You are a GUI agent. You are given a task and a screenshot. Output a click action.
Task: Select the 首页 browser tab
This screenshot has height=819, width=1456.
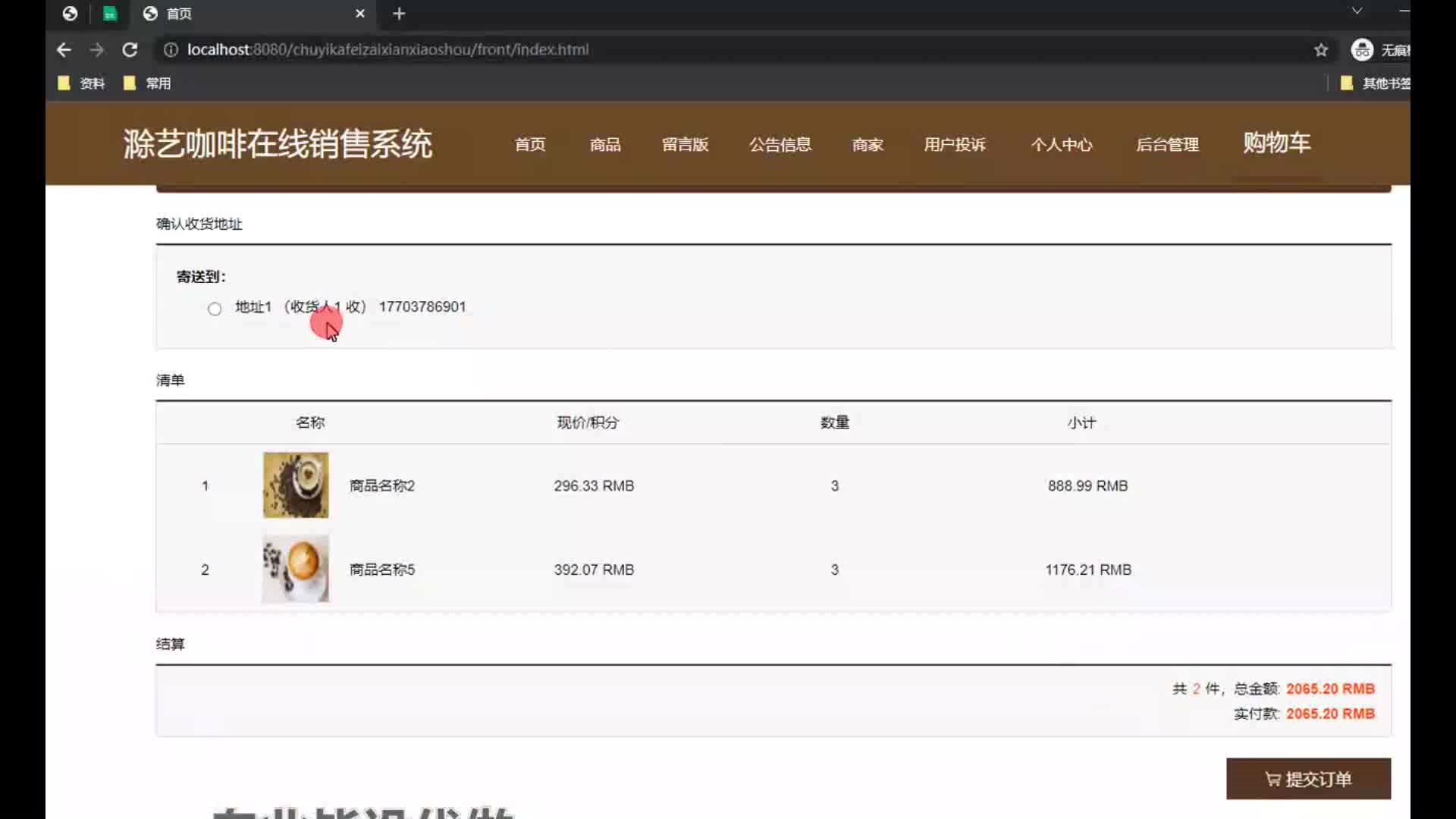click(x=254, y=14)
